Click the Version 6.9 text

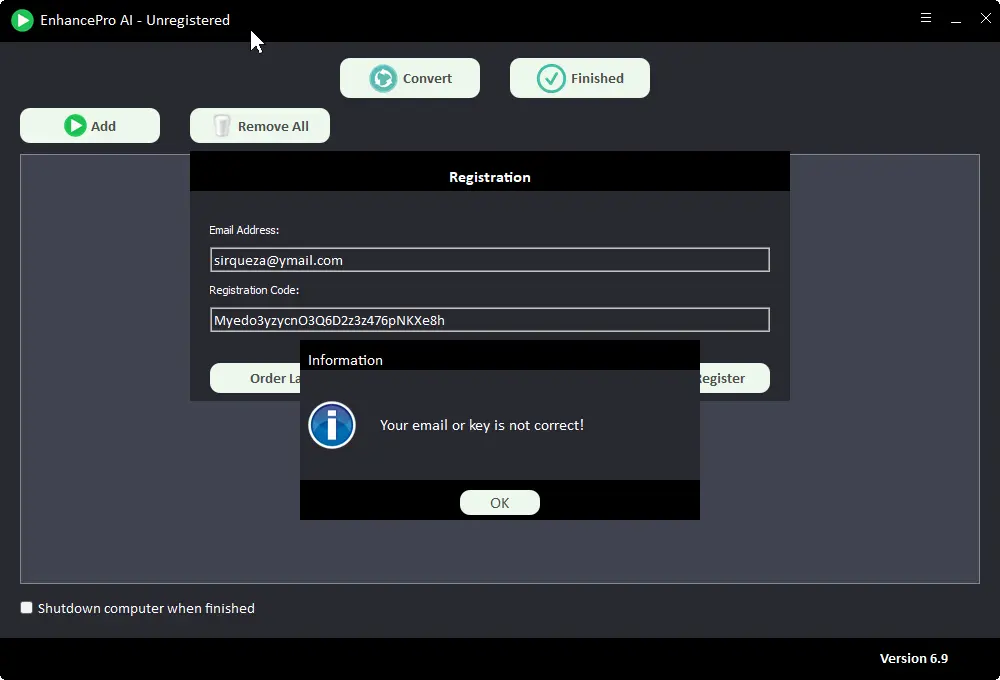(914, 658)
